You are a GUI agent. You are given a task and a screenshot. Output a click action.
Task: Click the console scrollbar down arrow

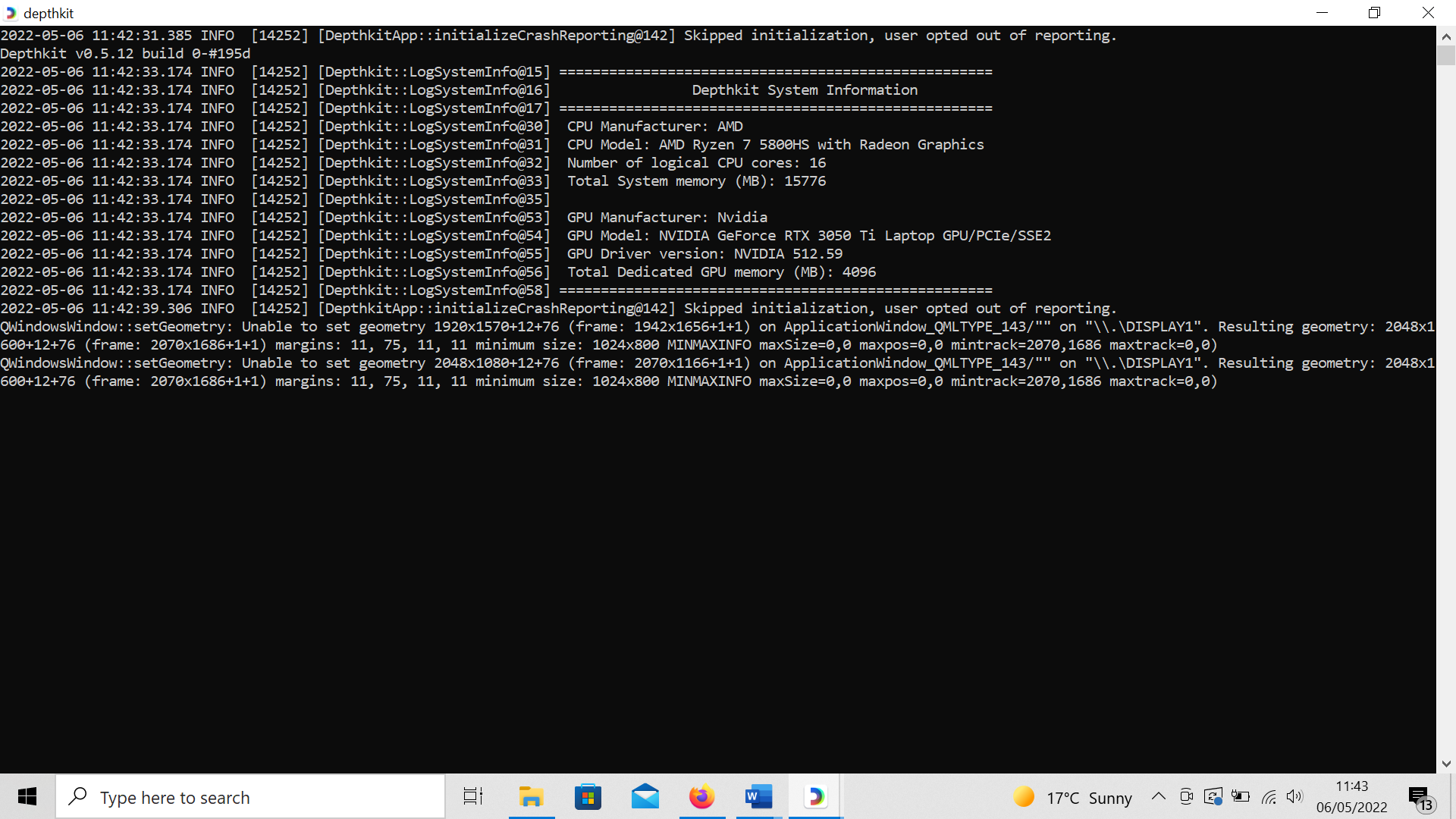[1446, 764]
